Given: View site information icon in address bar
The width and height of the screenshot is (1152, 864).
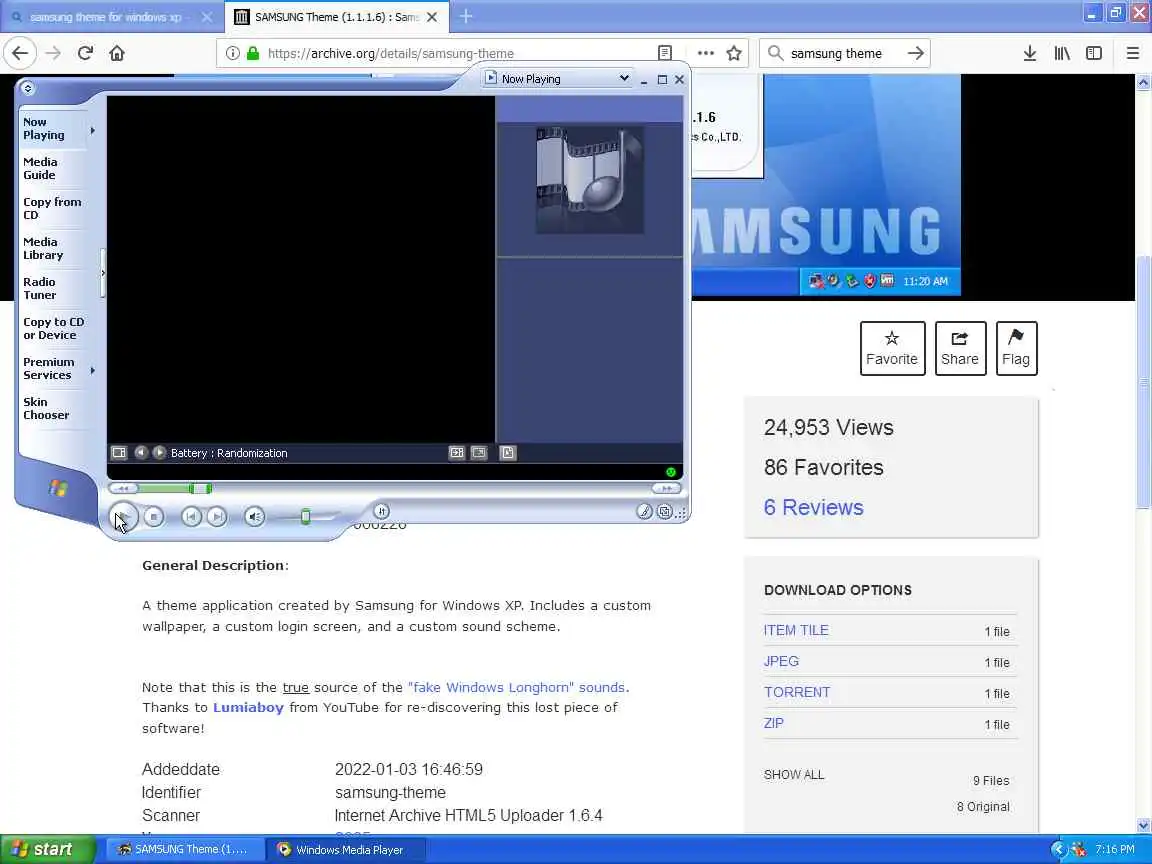Looking at the screenshot, I should (232, 53).
